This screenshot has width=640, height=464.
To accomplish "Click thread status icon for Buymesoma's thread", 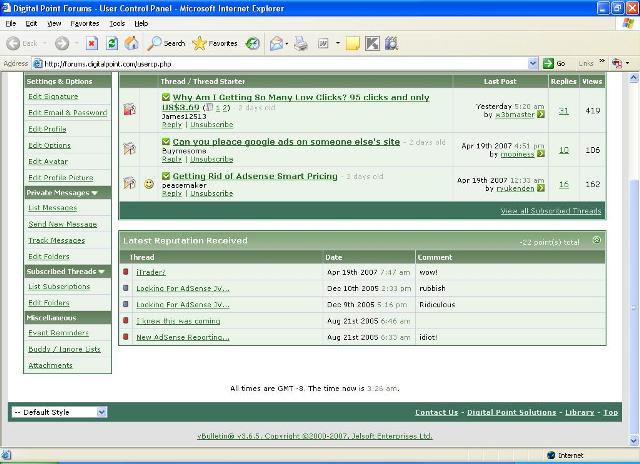I will click(129, 149).
